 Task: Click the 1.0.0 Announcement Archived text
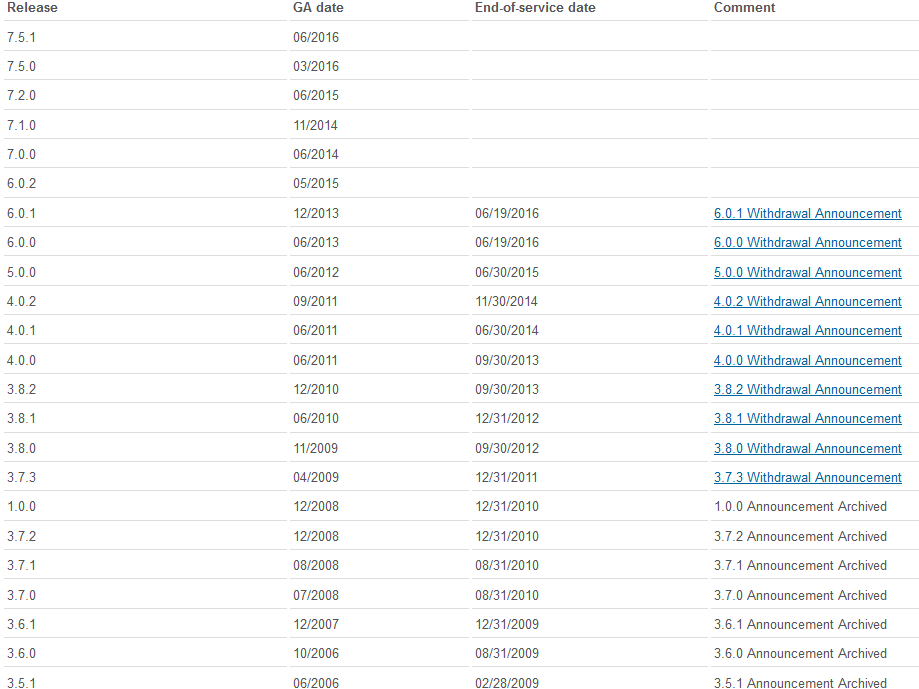(x=800, y=507)
